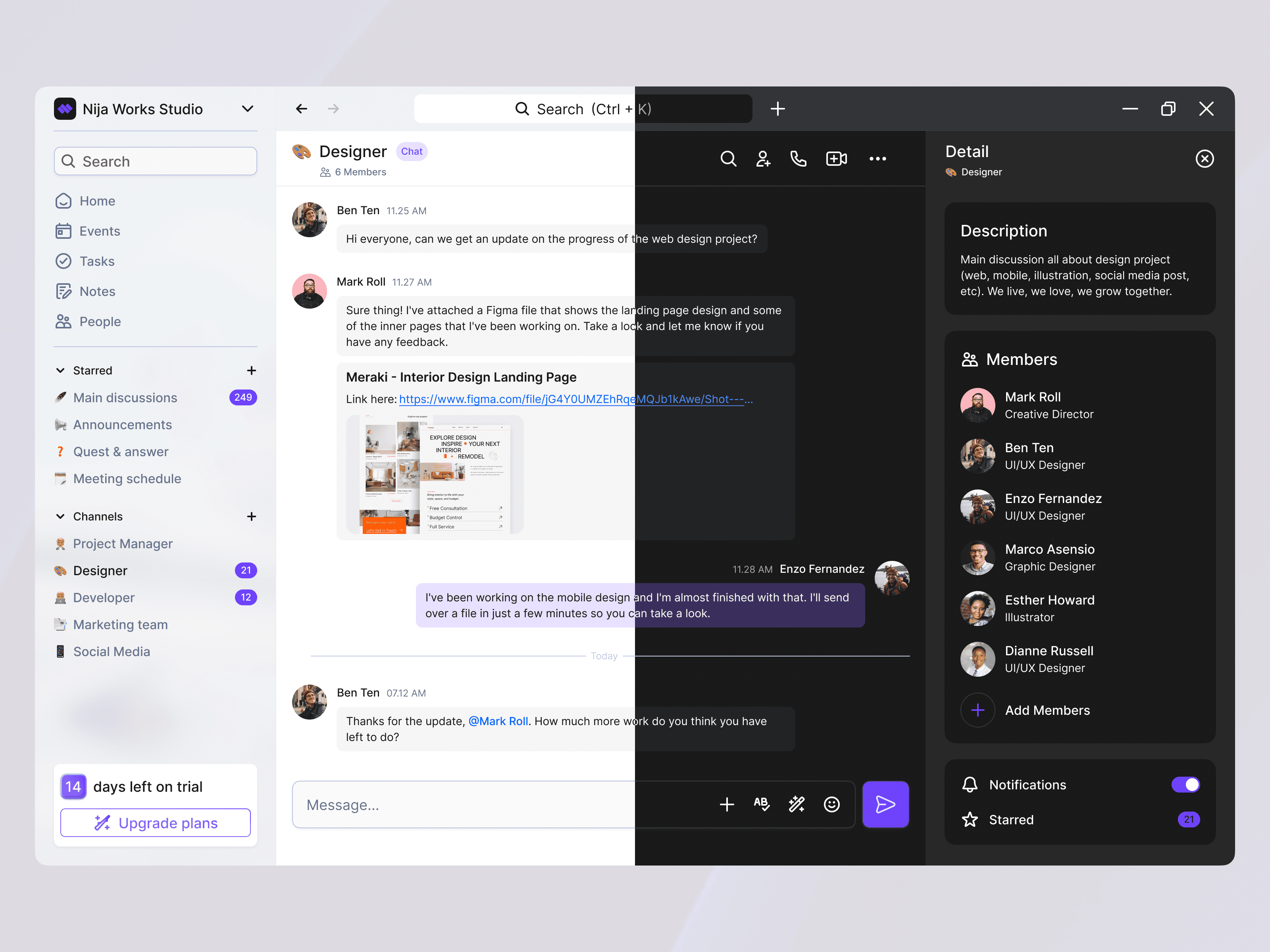
Task: Click the magic wand icon in message box
Action: (797, 804)
